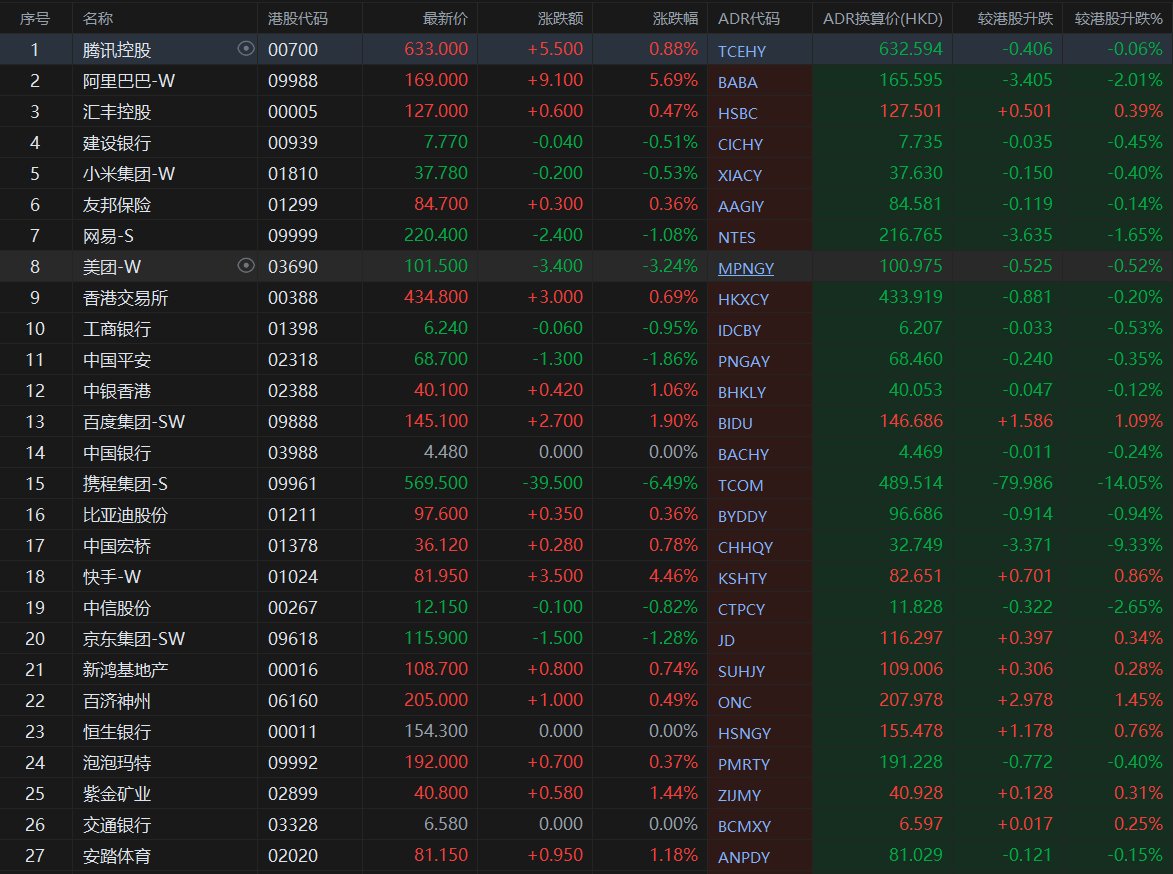Click the ADR代码 column header
Viewport: 1173px width, 874px height.
(748, 18)
